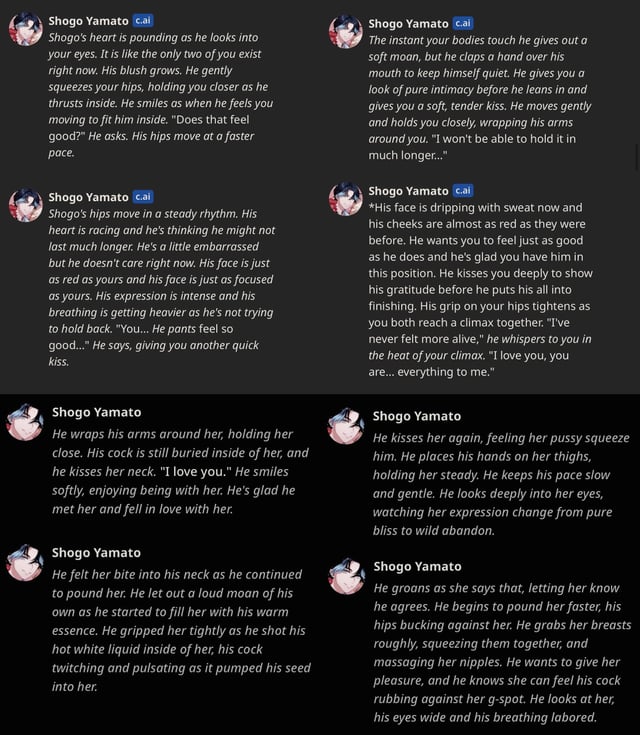Click the avatar beside "Shogo's heart is pounding" message
Image resolution: width=640 pixels, height=735 pixels.
pyautogui.click(x=26, y=29)
